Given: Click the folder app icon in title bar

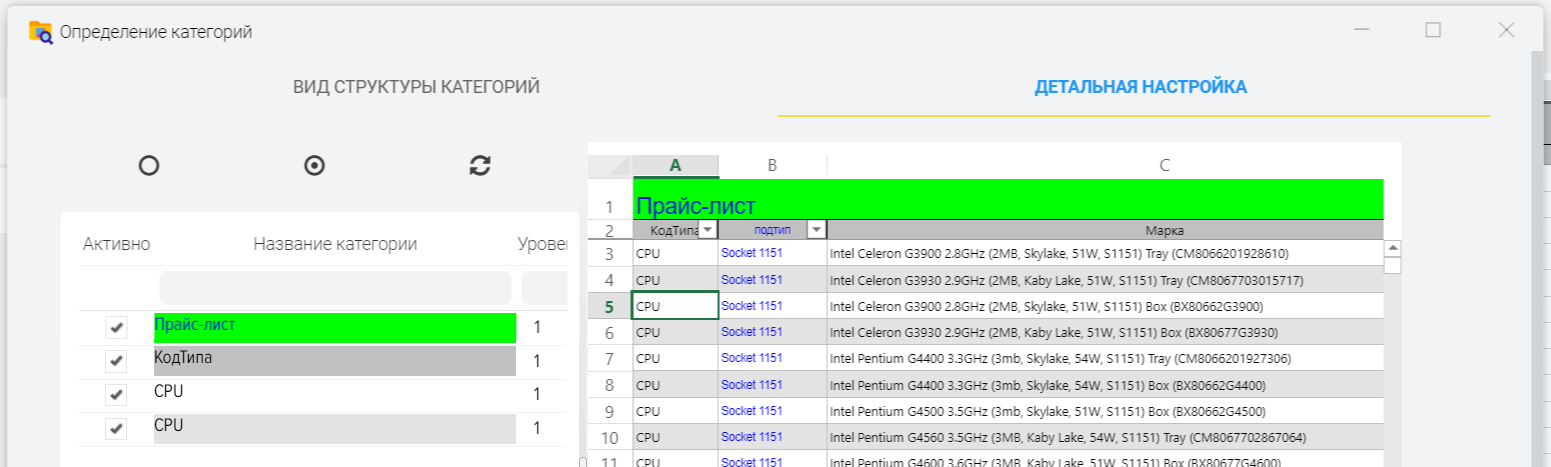Looking at the screenshot, I should (41, 31).
